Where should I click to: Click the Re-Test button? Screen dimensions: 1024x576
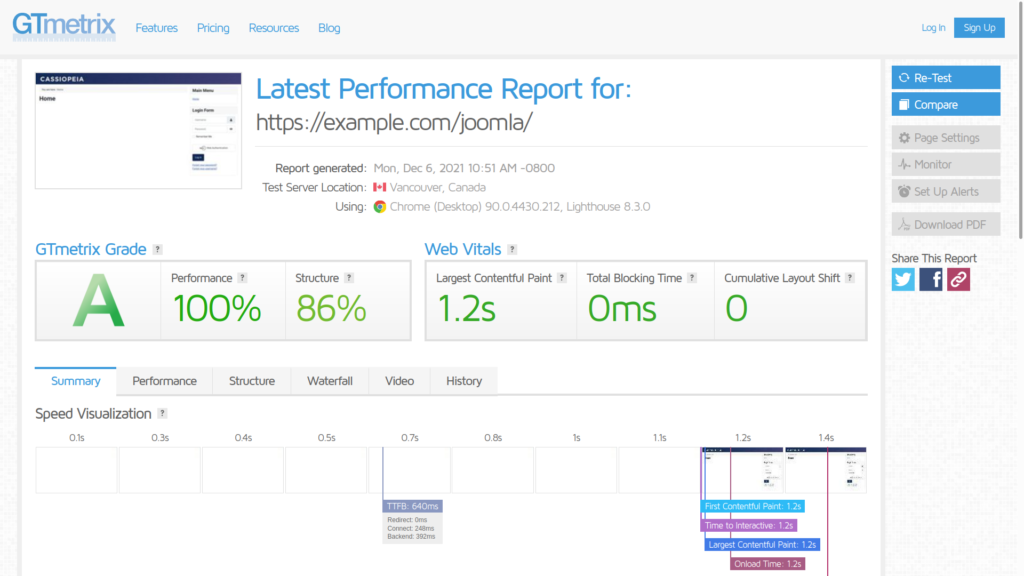point(946,78)
